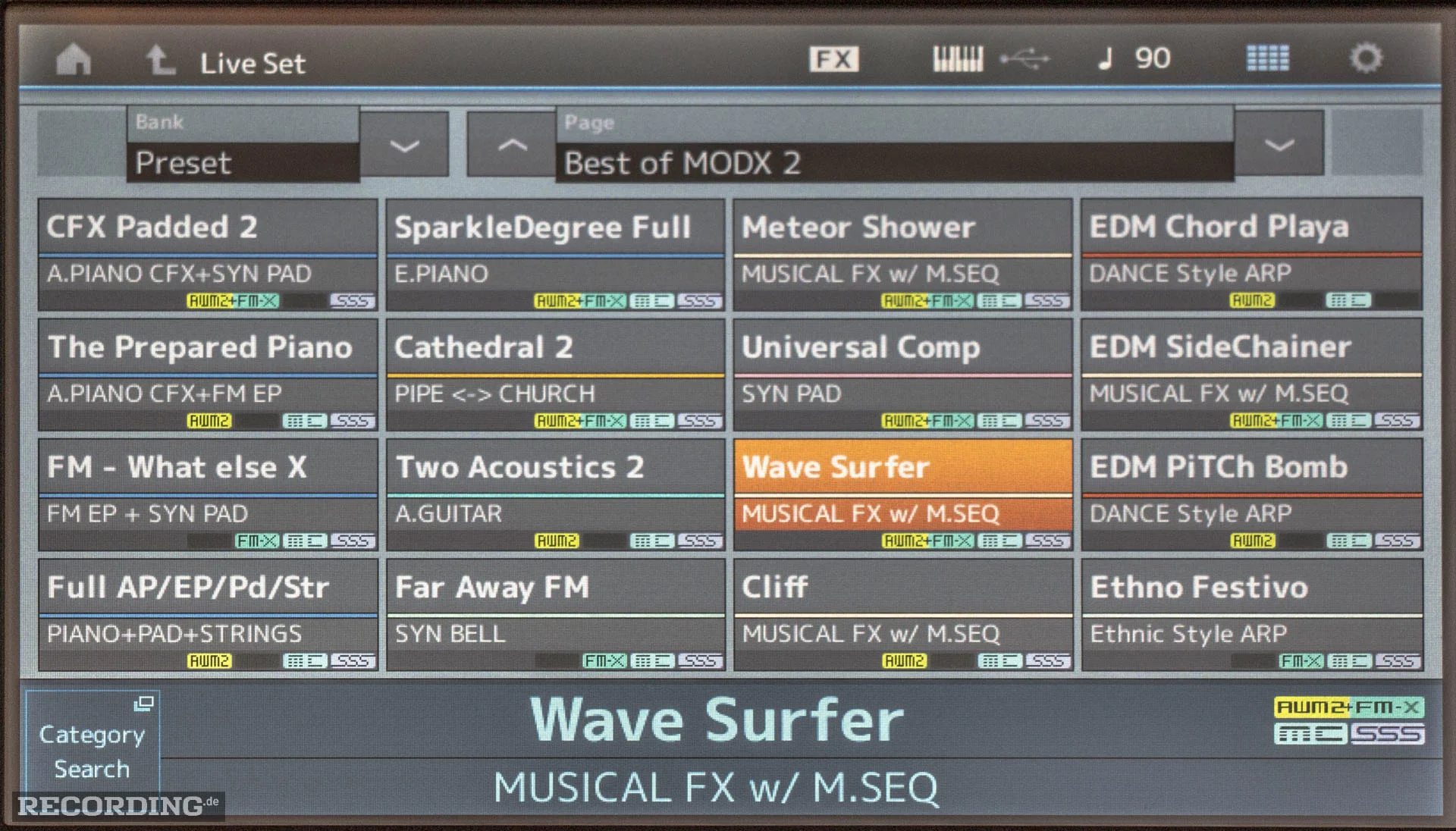Expand the Bank dropdown arrow
The height and width of the screenshot is (831, 1456).
[405, 145]
